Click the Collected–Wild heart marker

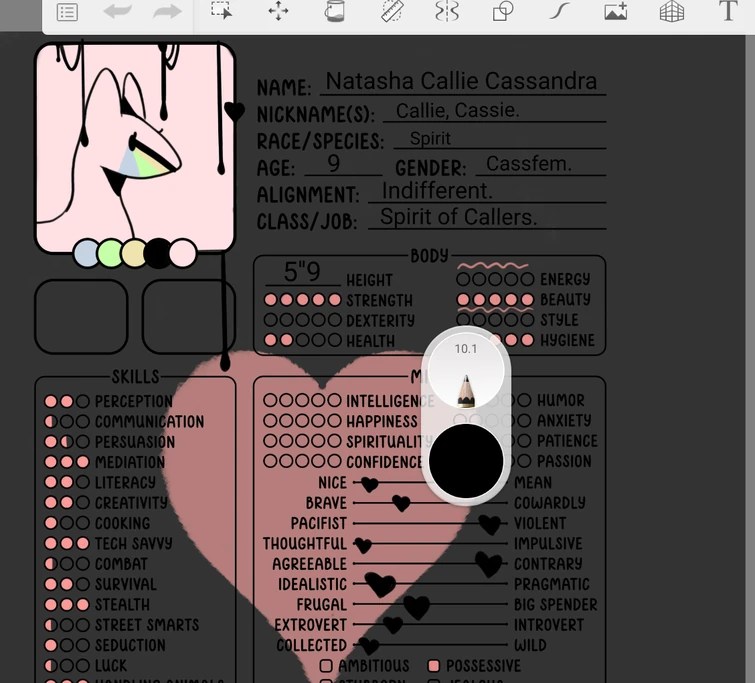point(369,645)
